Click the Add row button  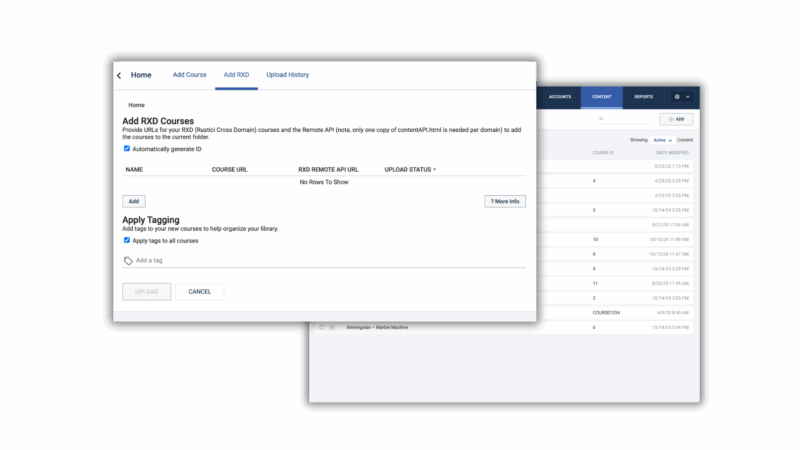point(134,201)
